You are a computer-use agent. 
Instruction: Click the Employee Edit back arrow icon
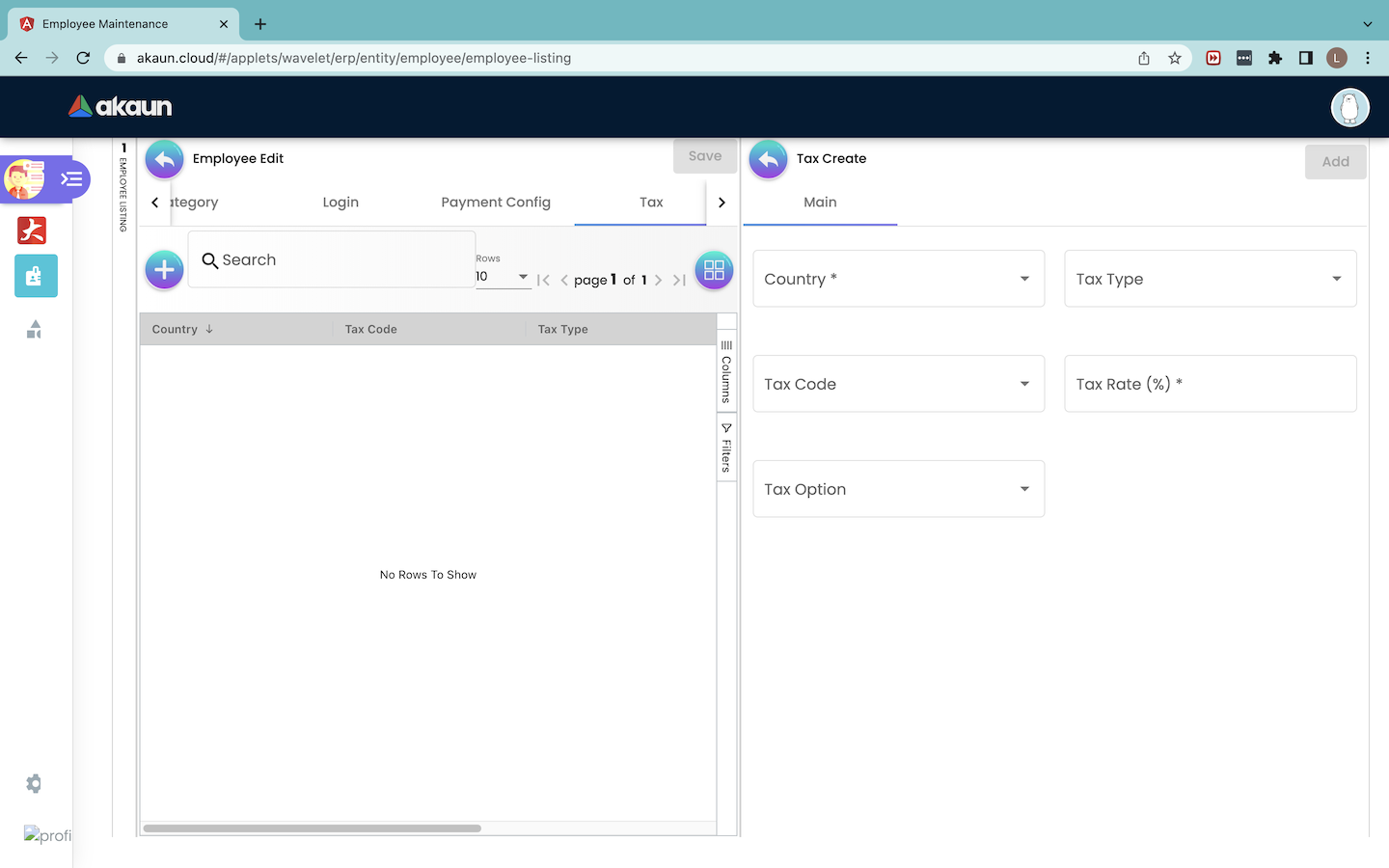point(165,159)
